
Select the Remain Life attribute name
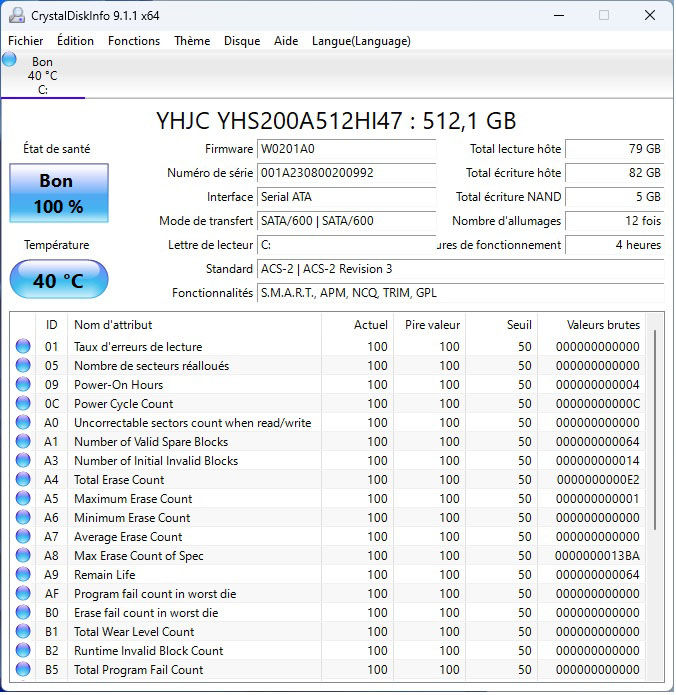pyautogui.click(x=105, y=575)
